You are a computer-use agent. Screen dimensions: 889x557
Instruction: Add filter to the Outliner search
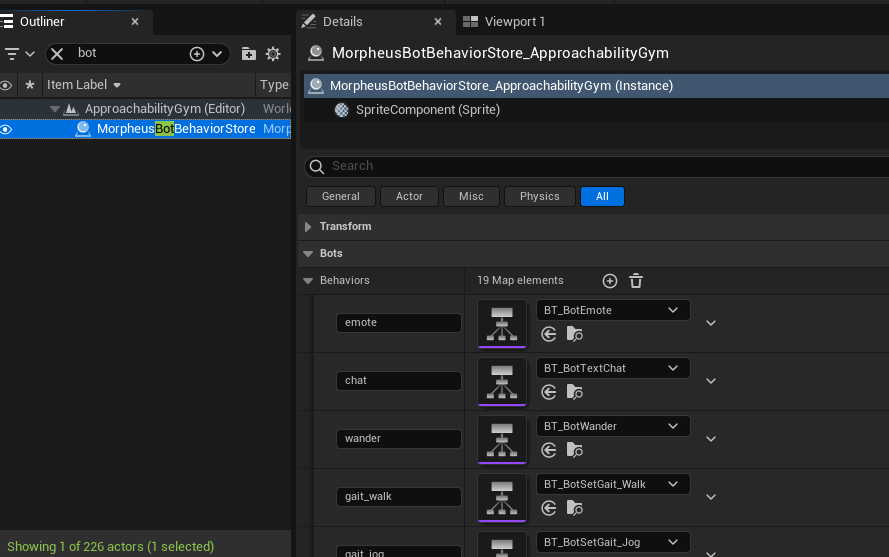tap(197, 54)
